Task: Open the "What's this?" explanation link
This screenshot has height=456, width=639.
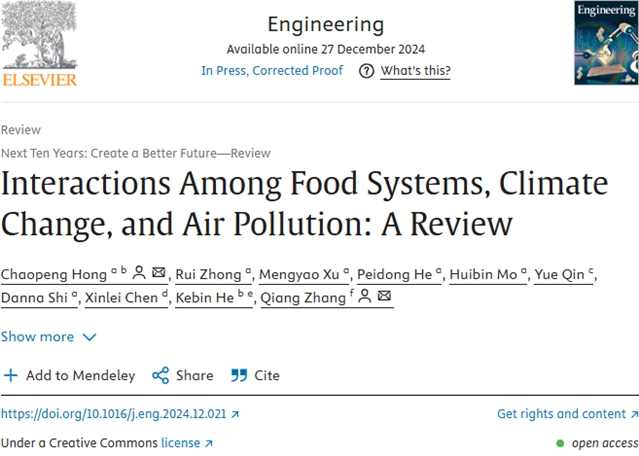Action: point(415,71)
